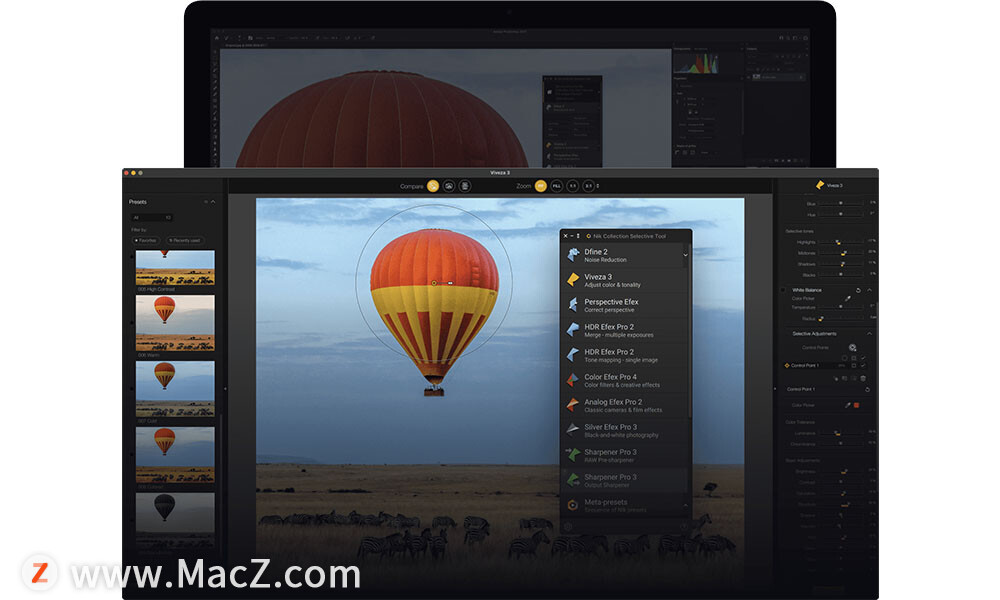
Task: Apply the 005 High Contrast preset thumbnail
Action: 175,267
